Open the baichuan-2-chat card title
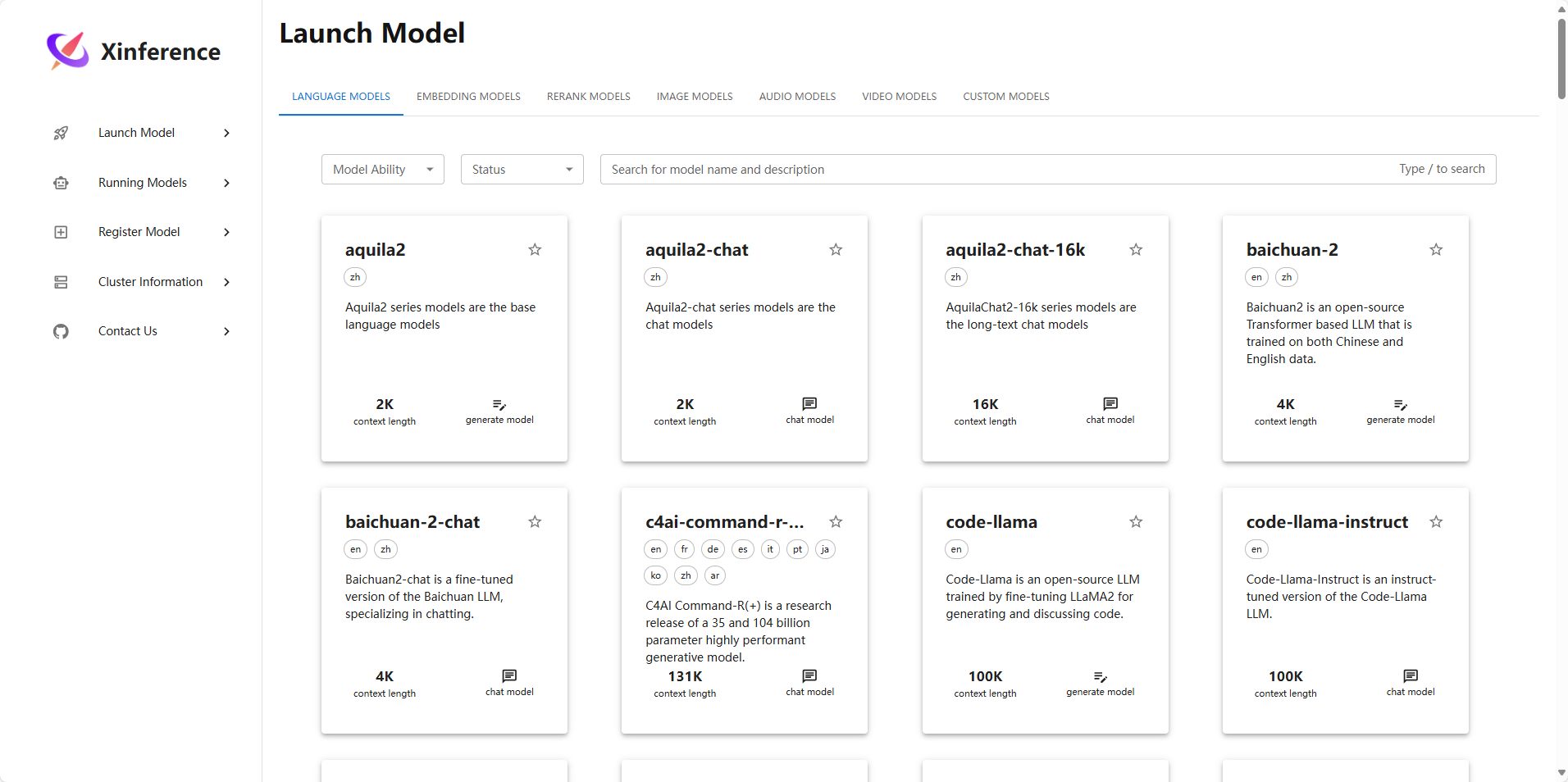Screen dimensions: 1568x782 pyautogui.click(x=413, y=522)
